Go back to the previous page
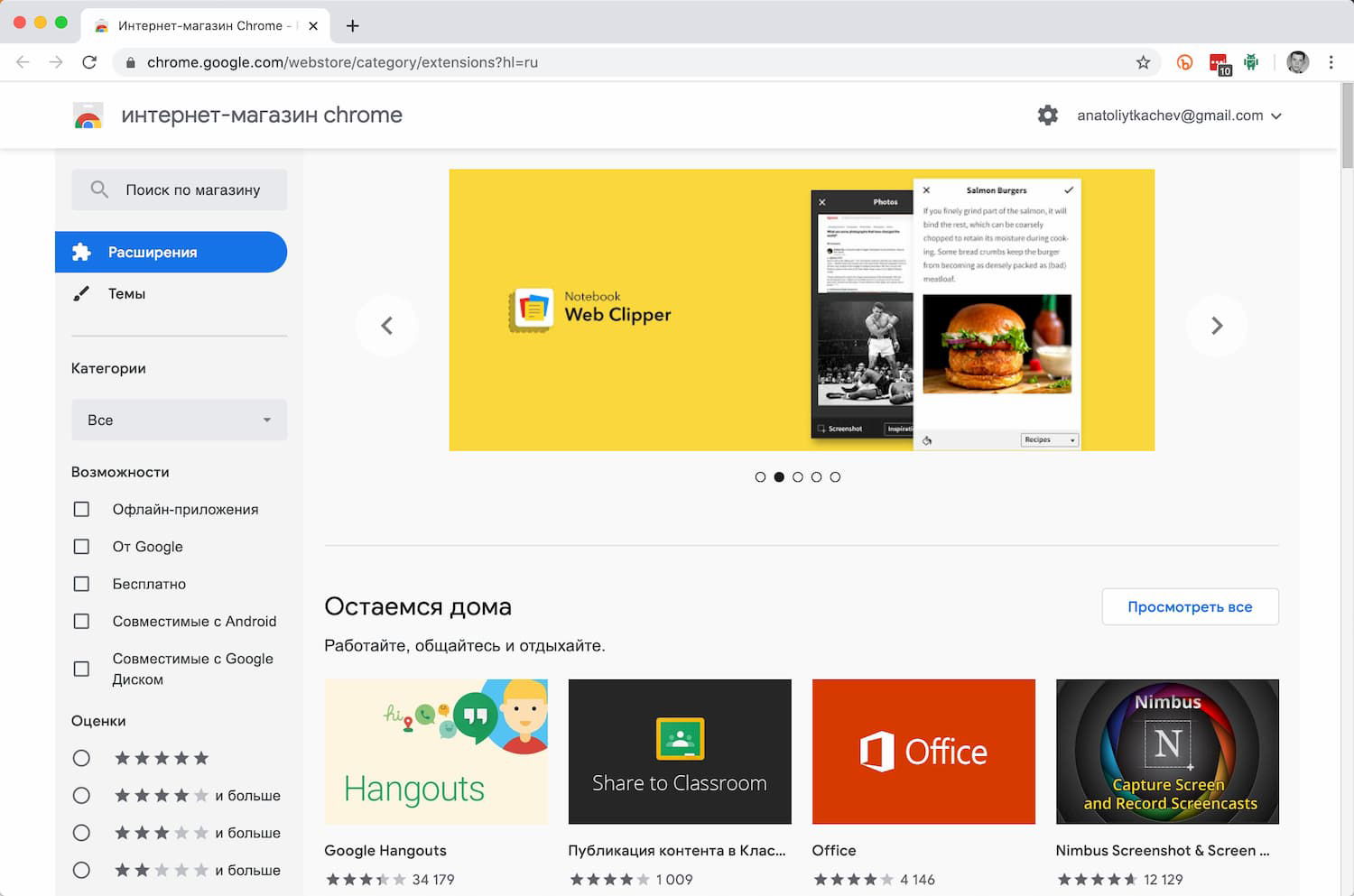1354x896 pixels. [23, 62]
